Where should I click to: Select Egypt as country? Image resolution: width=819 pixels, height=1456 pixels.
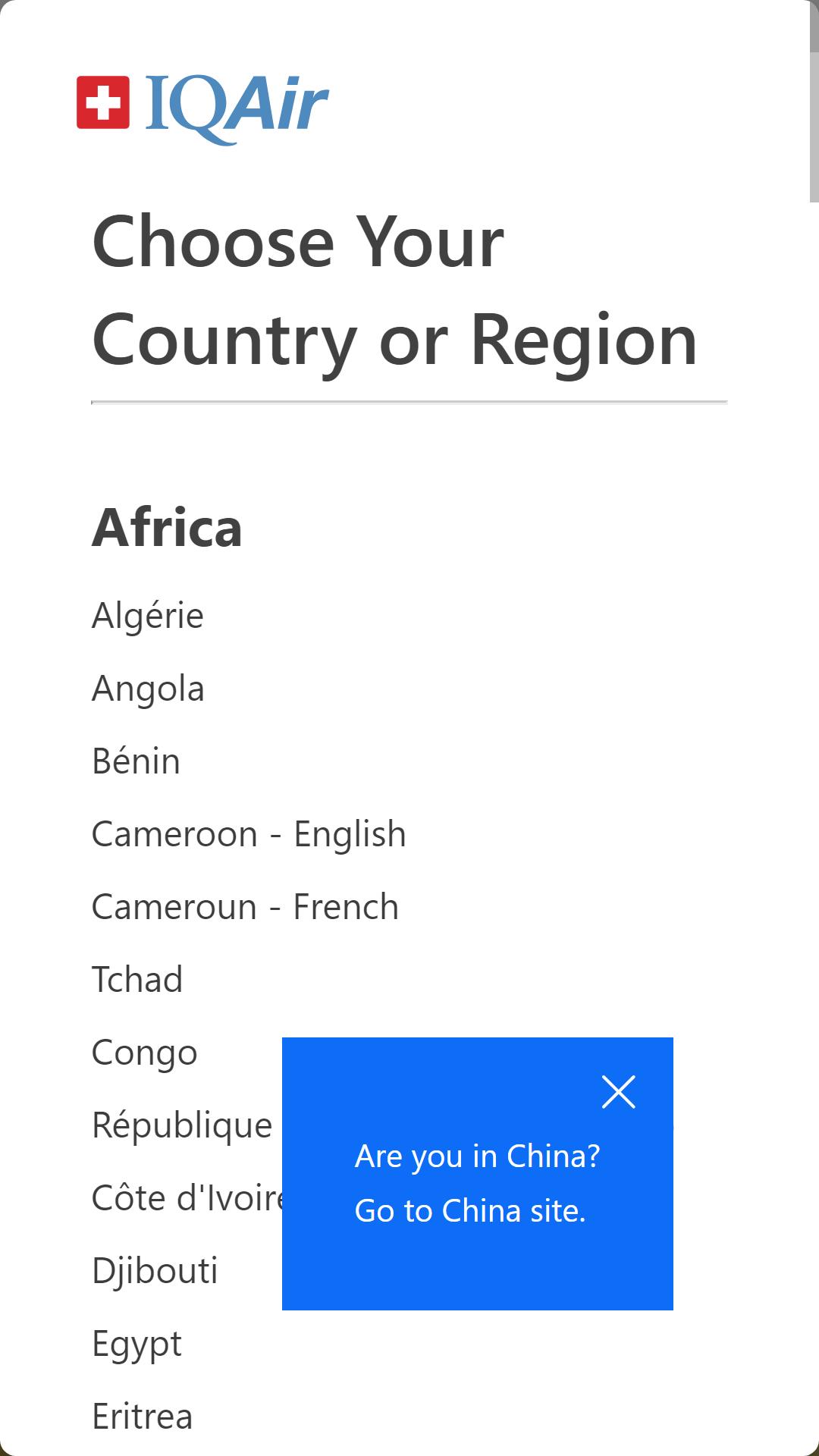136,1344
